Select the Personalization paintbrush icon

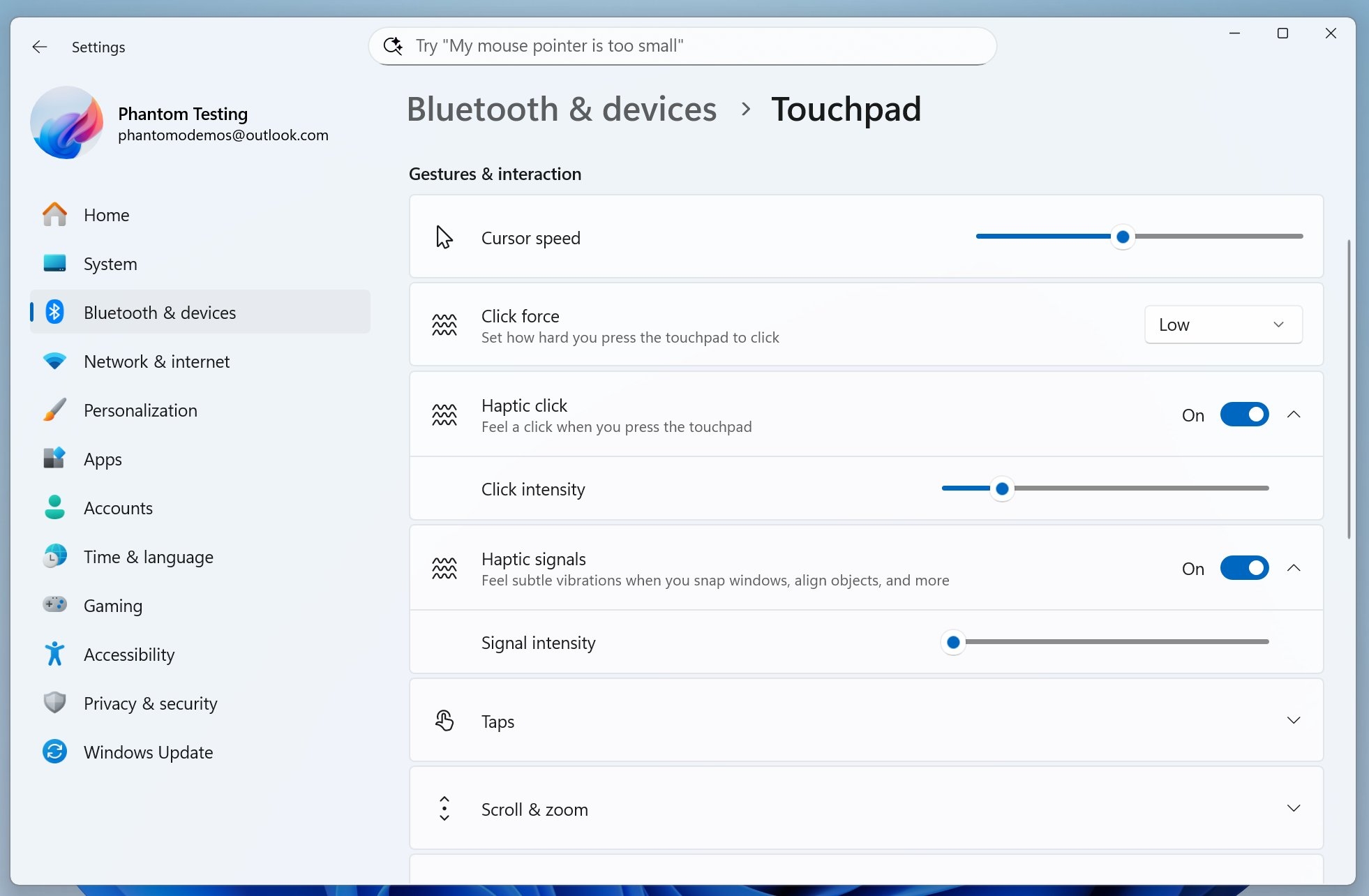click(54, 410)
